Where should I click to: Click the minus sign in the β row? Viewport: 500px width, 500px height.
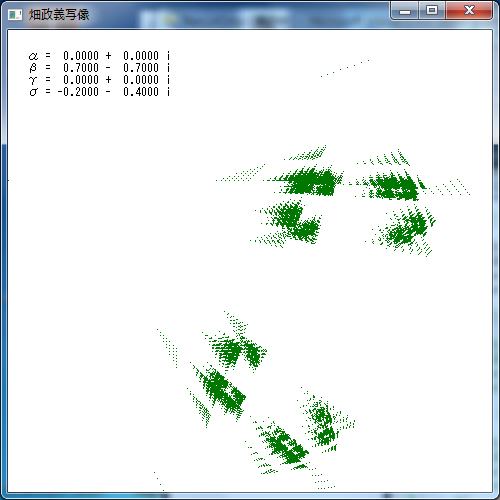[108, 68]
